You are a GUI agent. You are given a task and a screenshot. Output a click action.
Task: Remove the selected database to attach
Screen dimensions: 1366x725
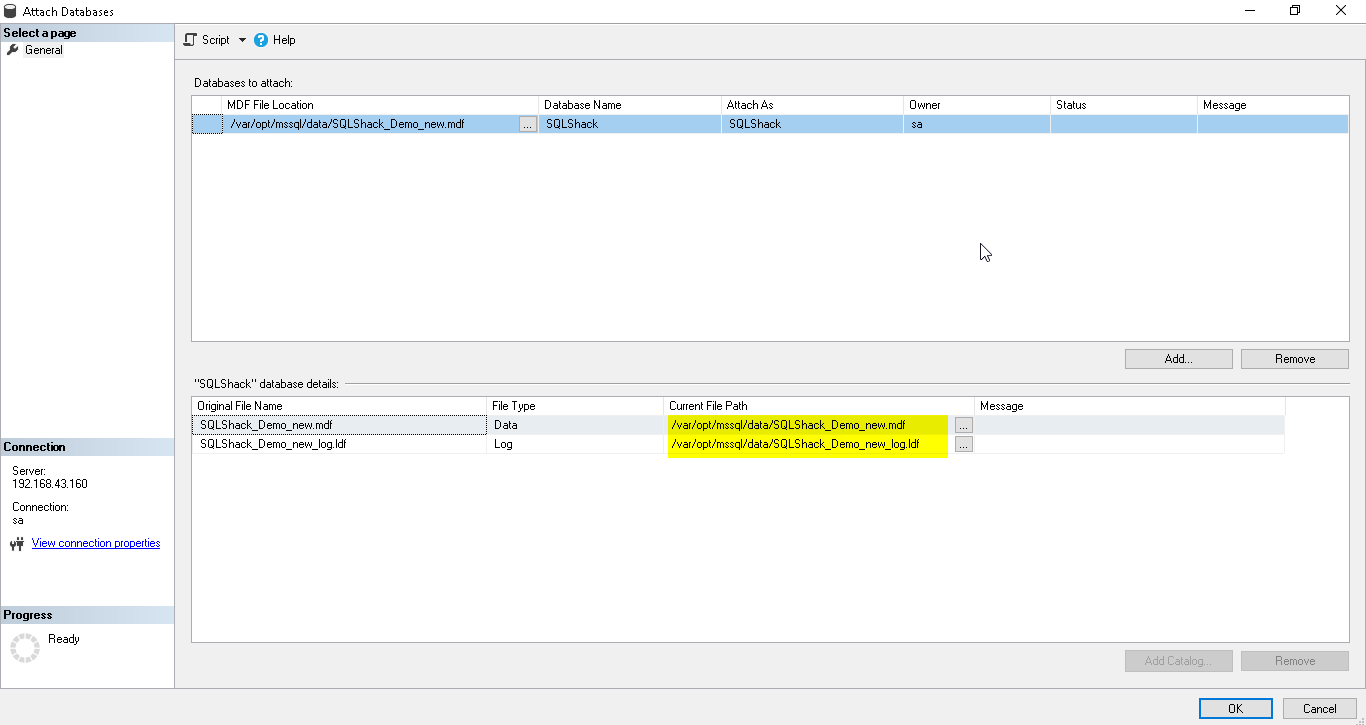click(1294, 359)
